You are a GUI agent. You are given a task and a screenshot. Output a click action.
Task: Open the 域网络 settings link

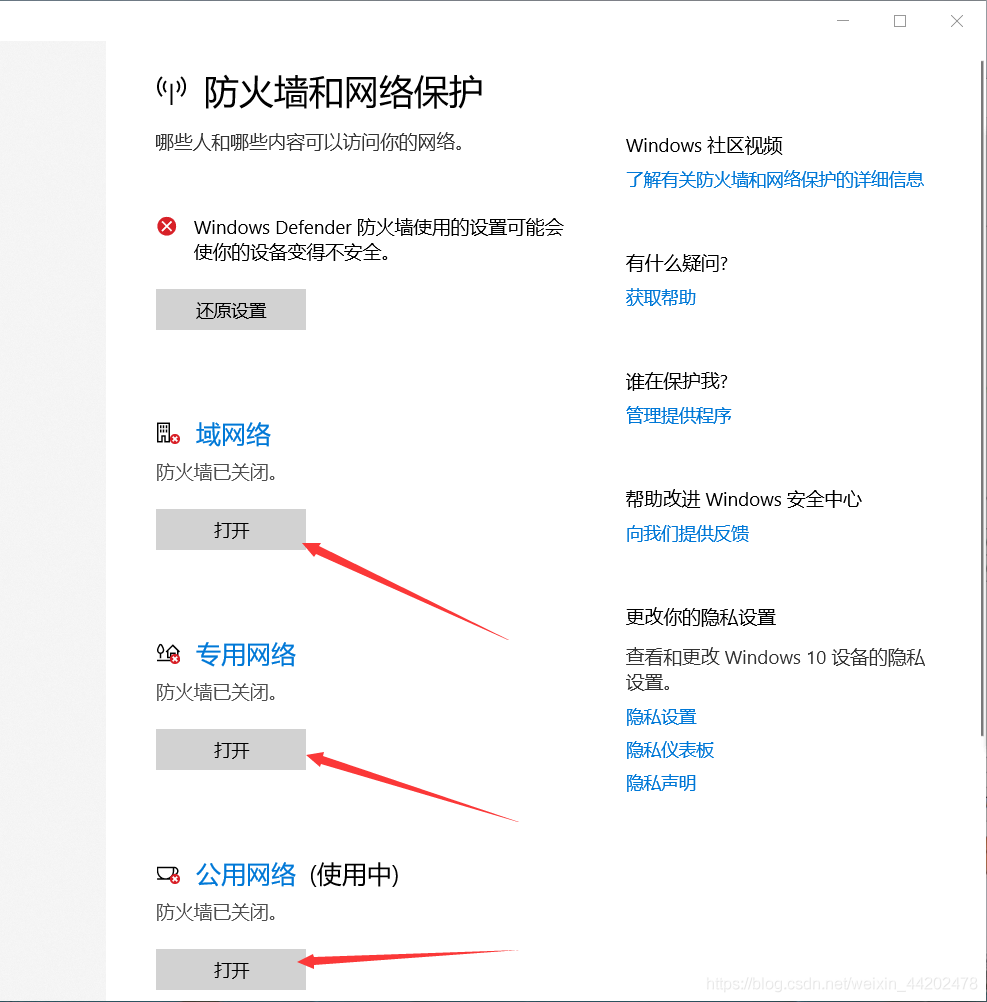pos(233,435)
